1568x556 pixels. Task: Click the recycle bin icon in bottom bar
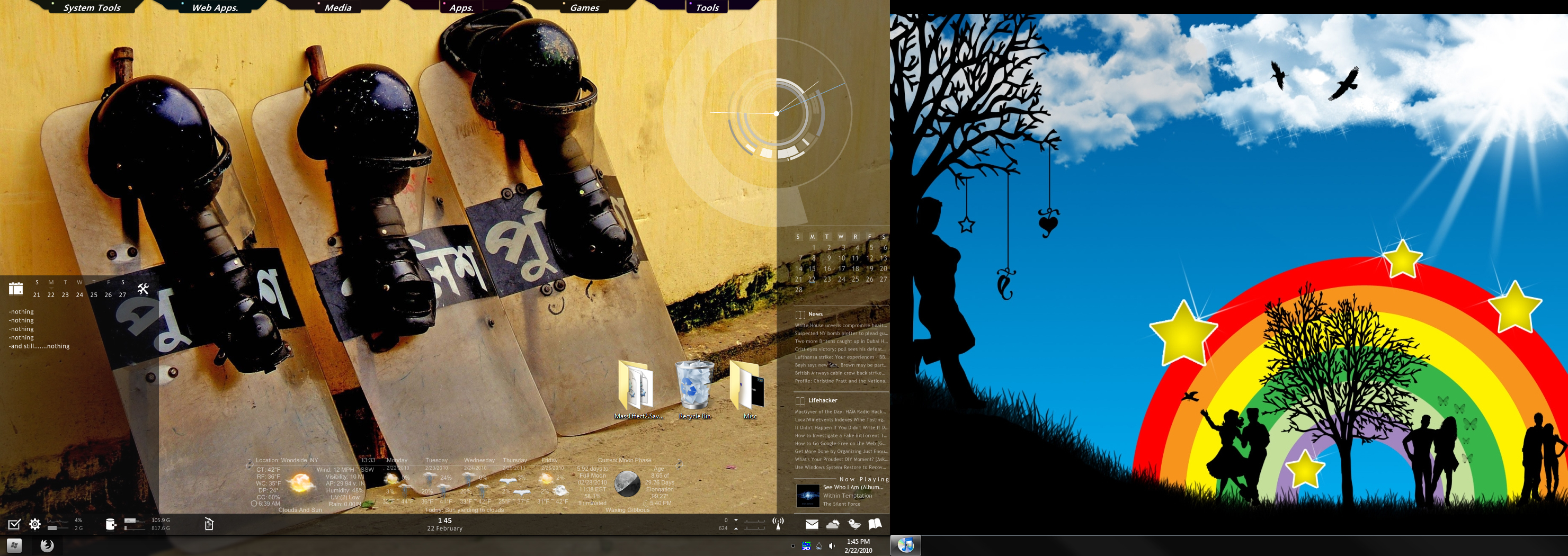tap(209, 524)
